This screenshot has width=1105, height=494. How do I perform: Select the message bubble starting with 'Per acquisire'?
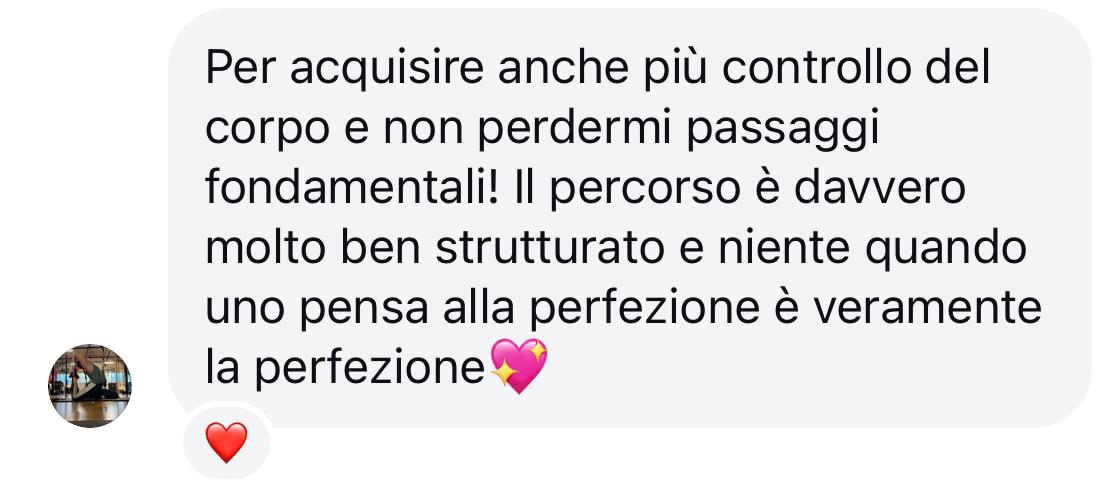coord(629,217)
